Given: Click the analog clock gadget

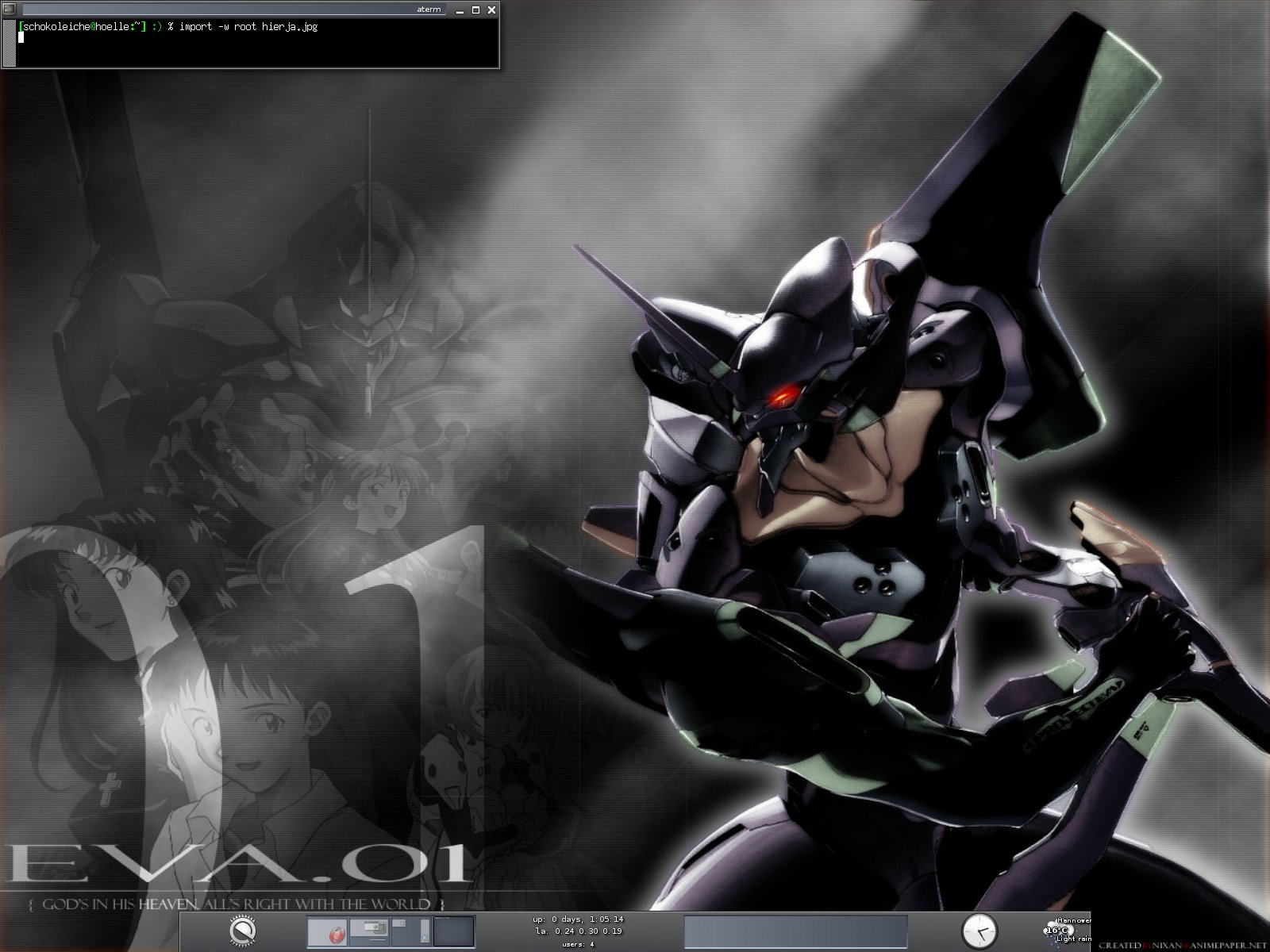Looking at the screenshot, I should tap(979, 931).
